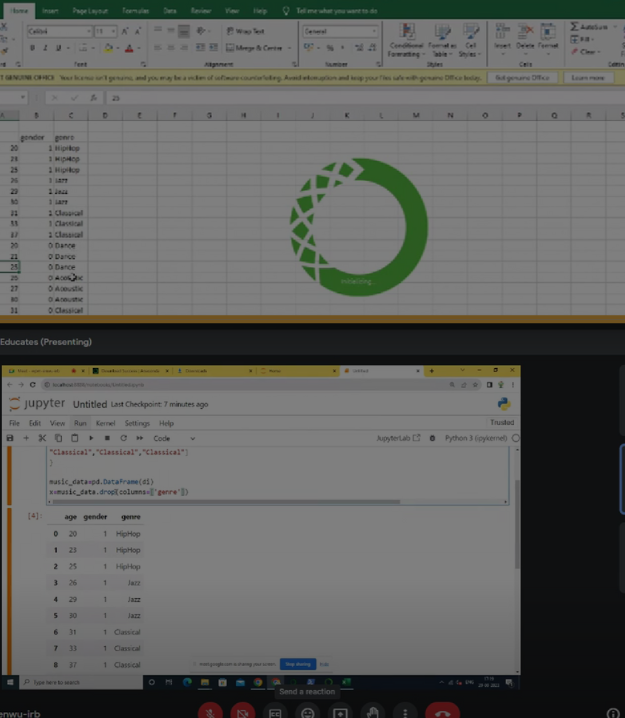
Task: Click Jupyter cut cell scissors icon
Action: click(42, 438)
